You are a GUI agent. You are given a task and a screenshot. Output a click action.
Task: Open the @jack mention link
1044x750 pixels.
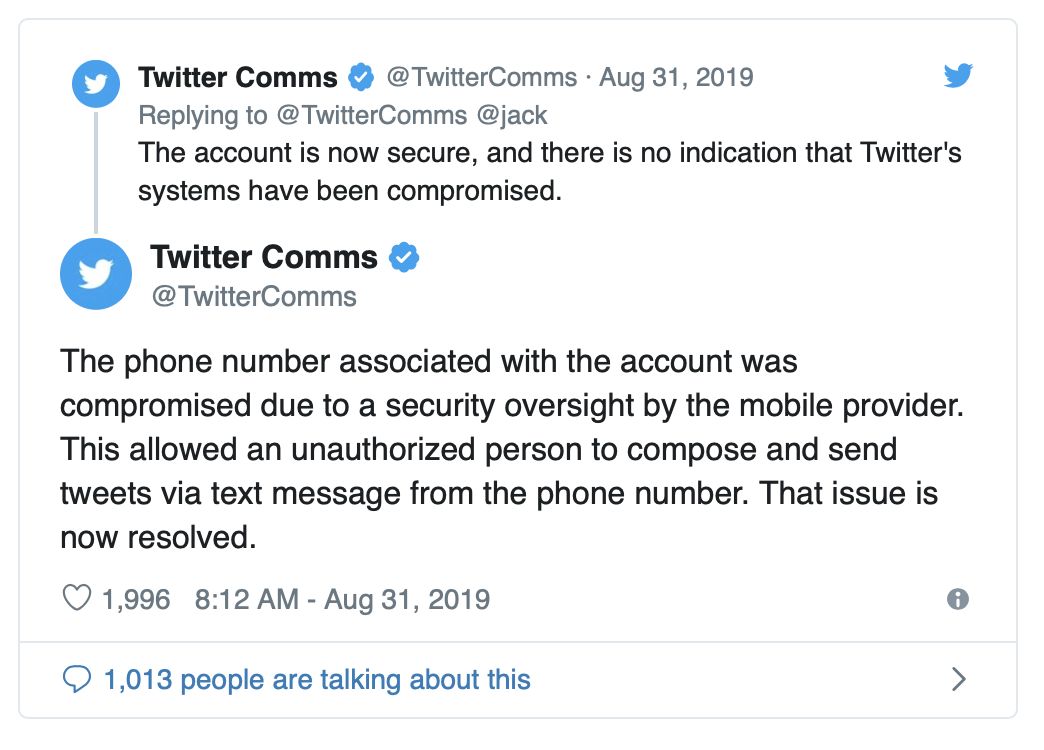[x=512, y=115]
